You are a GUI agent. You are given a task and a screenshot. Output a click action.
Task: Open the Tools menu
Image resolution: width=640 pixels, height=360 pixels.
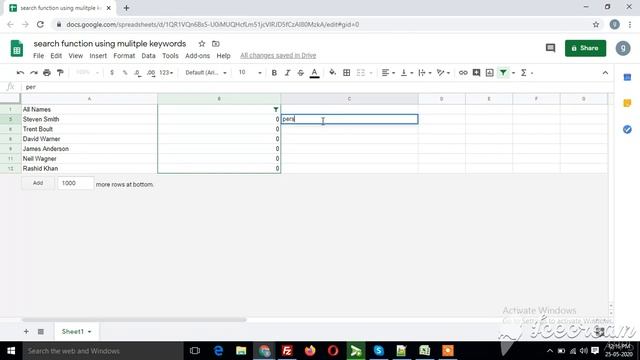(x=170, y=56)
